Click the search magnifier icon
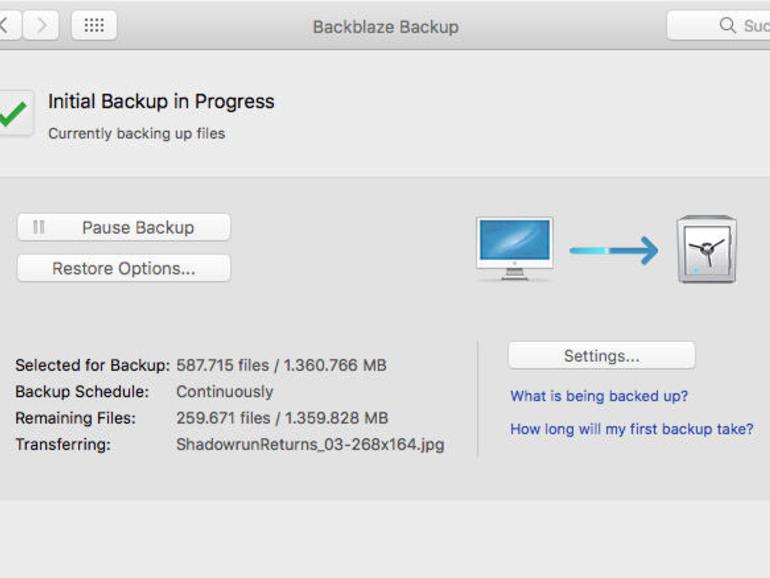The image size is (770, 578). point(727,25)
